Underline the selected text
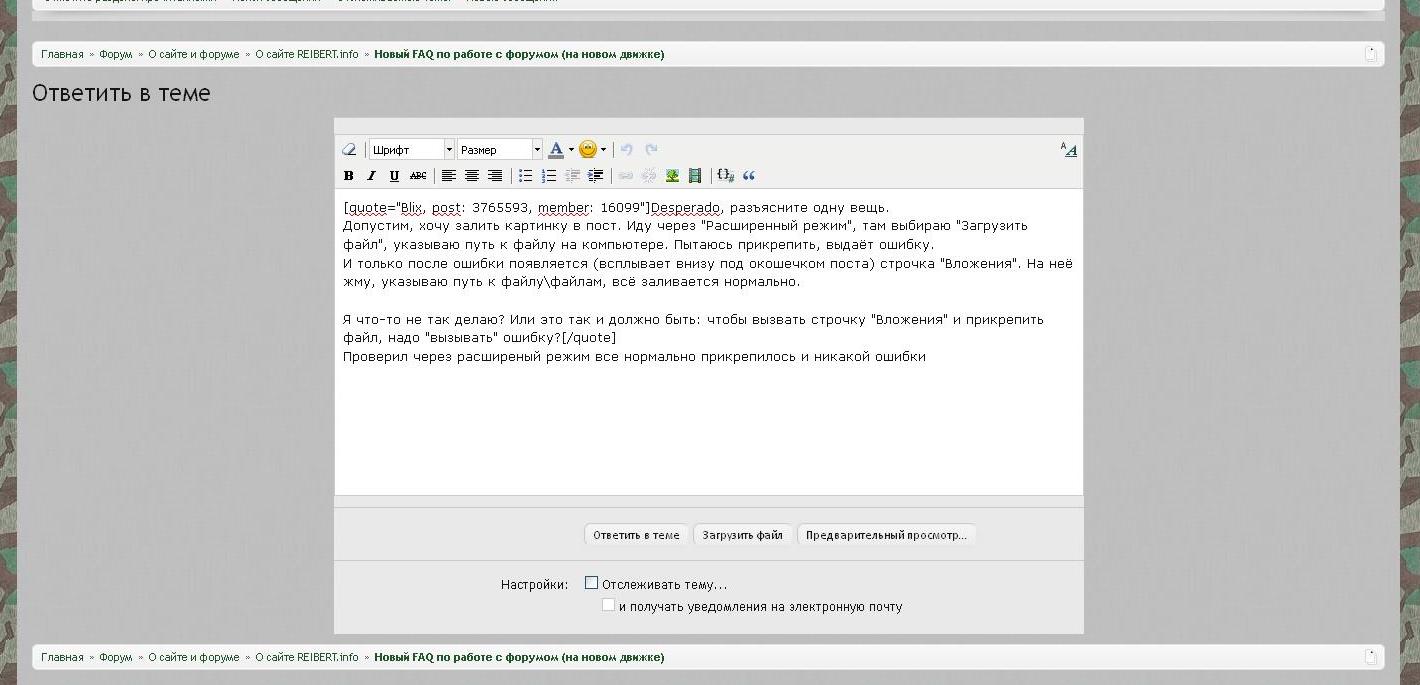The image size is (1420, 685). 394,176
